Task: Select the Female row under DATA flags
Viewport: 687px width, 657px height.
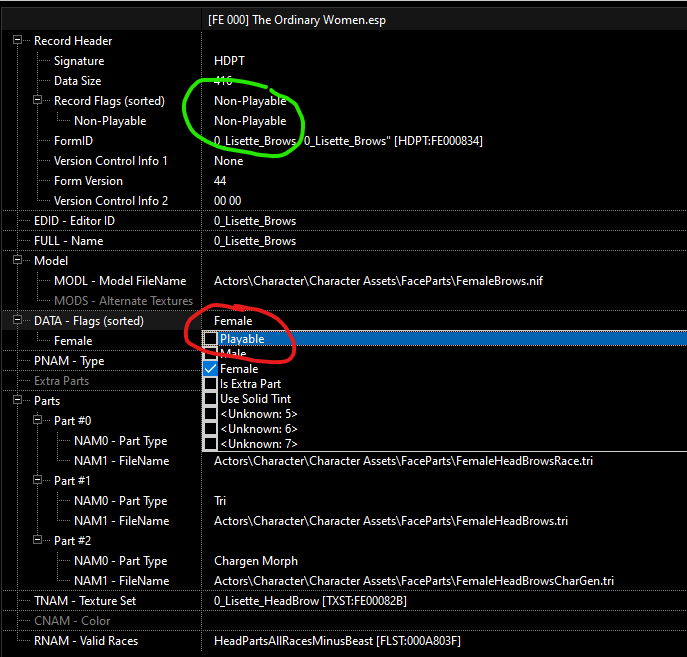Action: (73, 341)
